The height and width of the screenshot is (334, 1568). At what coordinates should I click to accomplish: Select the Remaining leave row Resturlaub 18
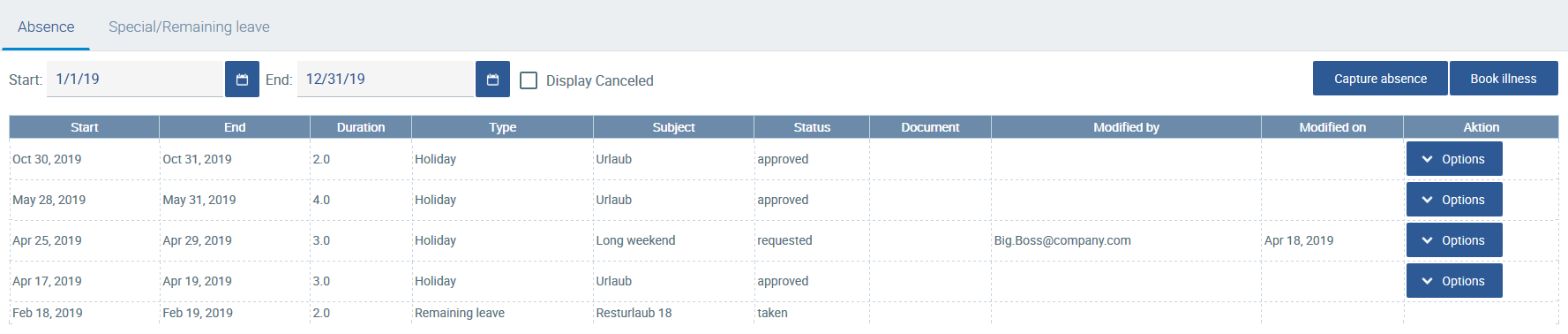[784, 313]
